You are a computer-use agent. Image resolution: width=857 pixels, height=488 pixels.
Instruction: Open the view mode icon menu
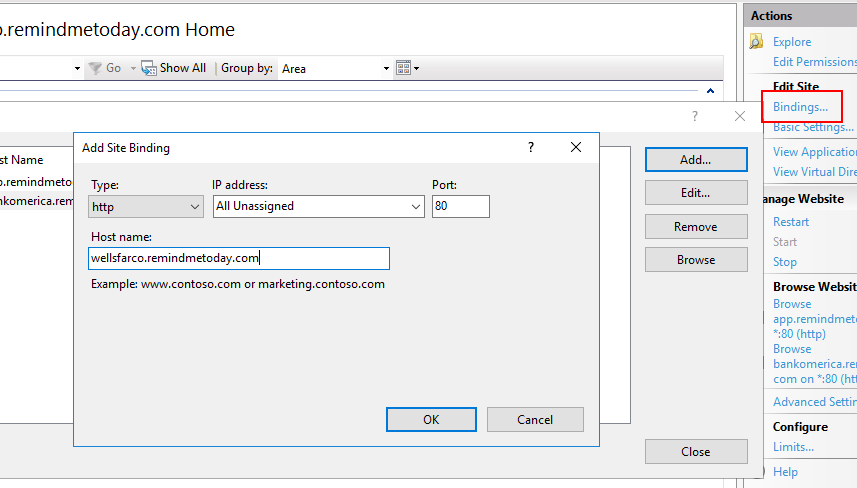pyautogui.click(x=407, y=68)
